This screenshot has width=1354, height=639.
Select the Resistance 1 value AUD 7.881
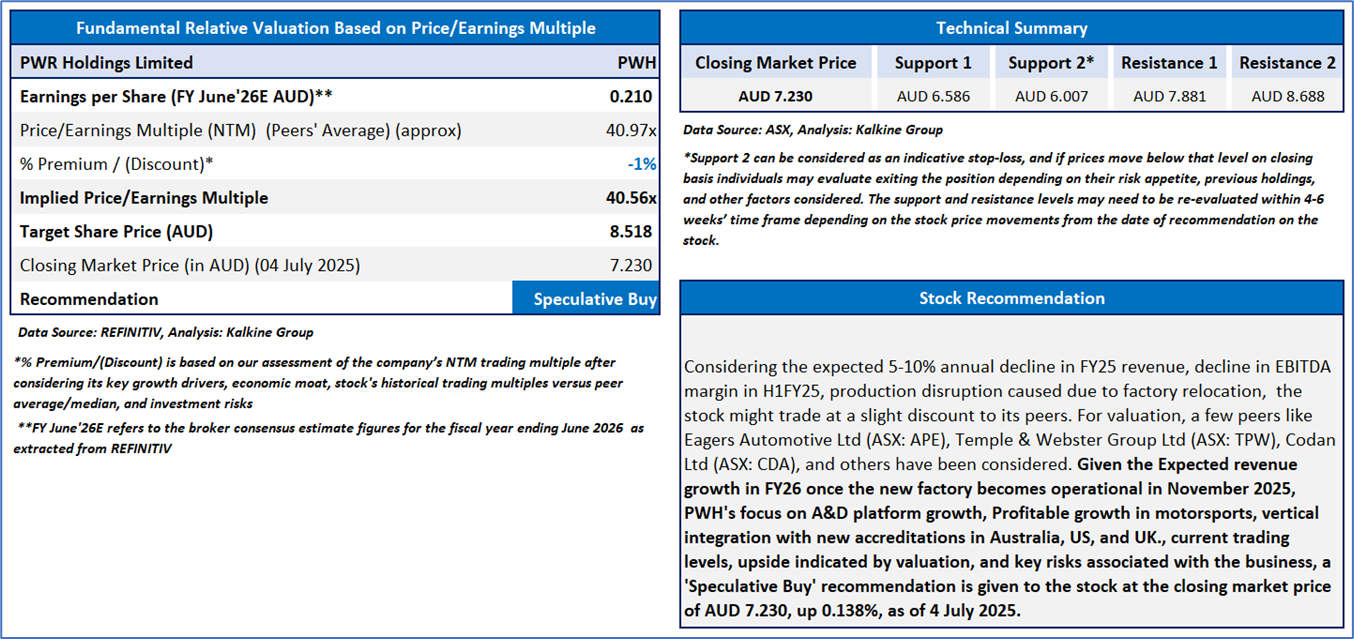(x=1169, y=97)
